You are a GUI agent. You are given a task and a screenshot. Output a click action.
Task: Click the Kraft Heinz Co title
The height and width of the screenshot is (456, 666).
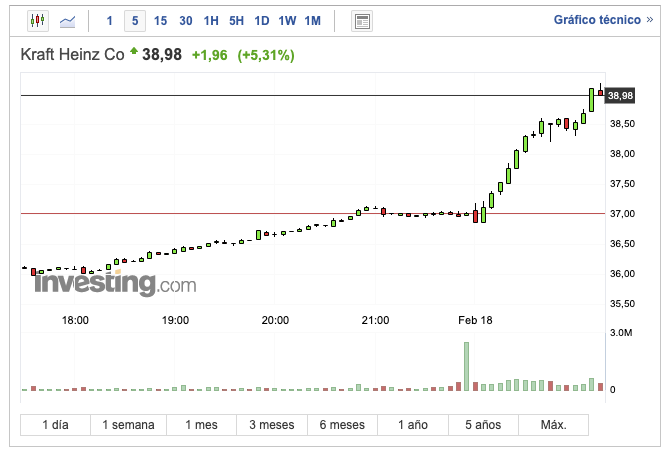(72, 56)
